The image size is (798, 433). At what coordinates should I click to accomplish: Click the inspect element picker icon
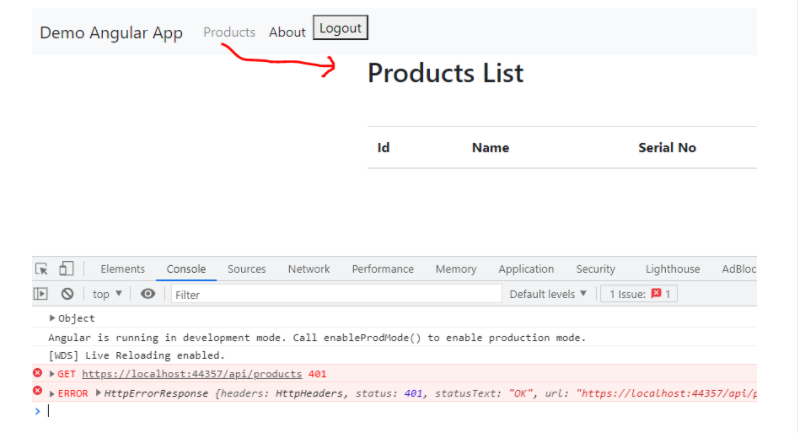[x=42, y=269]
